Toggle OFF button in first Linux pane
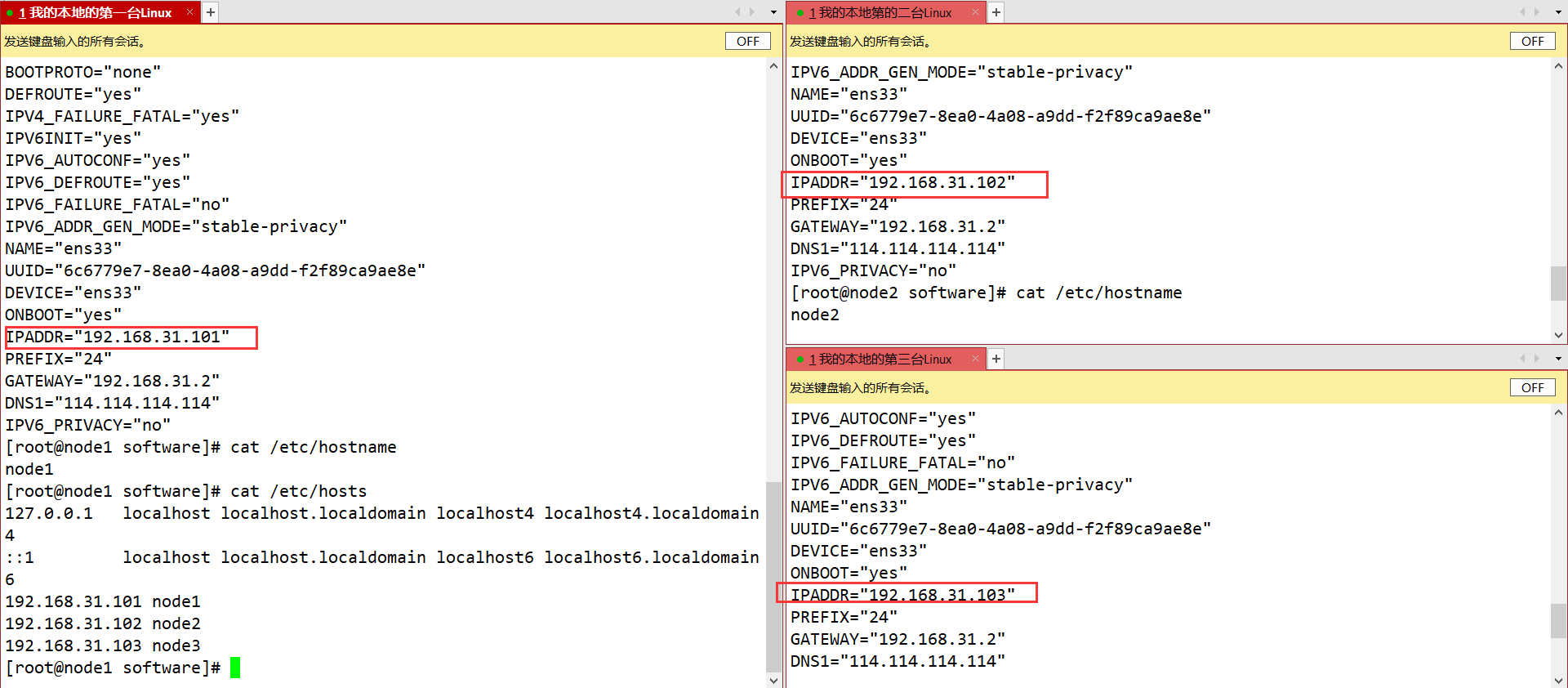Screen dimensions: 1568x688 coord(747,41)
